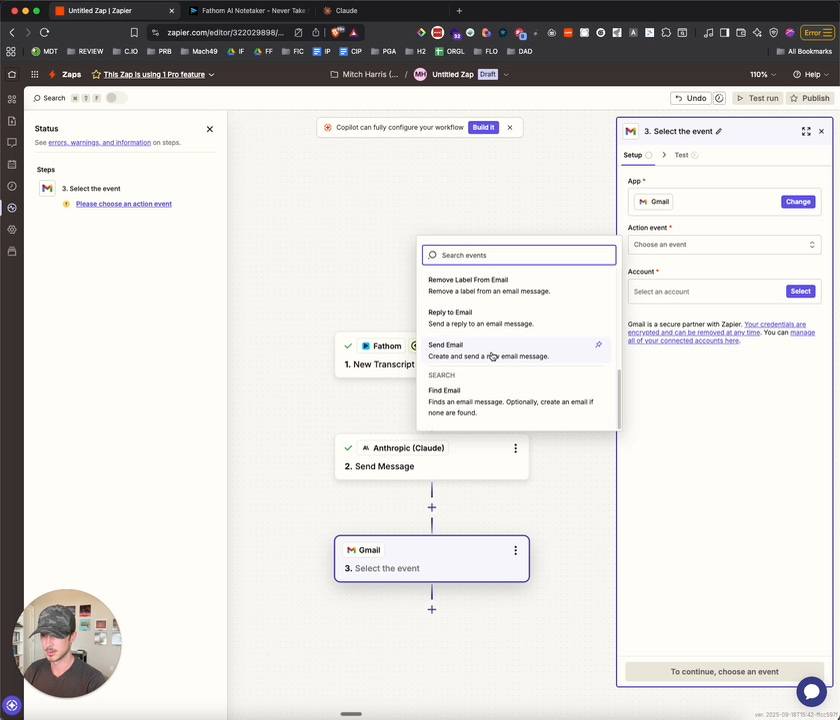Open the 110% zoom level dropdown
840x720 pixels.
click(x=763, y=74)
